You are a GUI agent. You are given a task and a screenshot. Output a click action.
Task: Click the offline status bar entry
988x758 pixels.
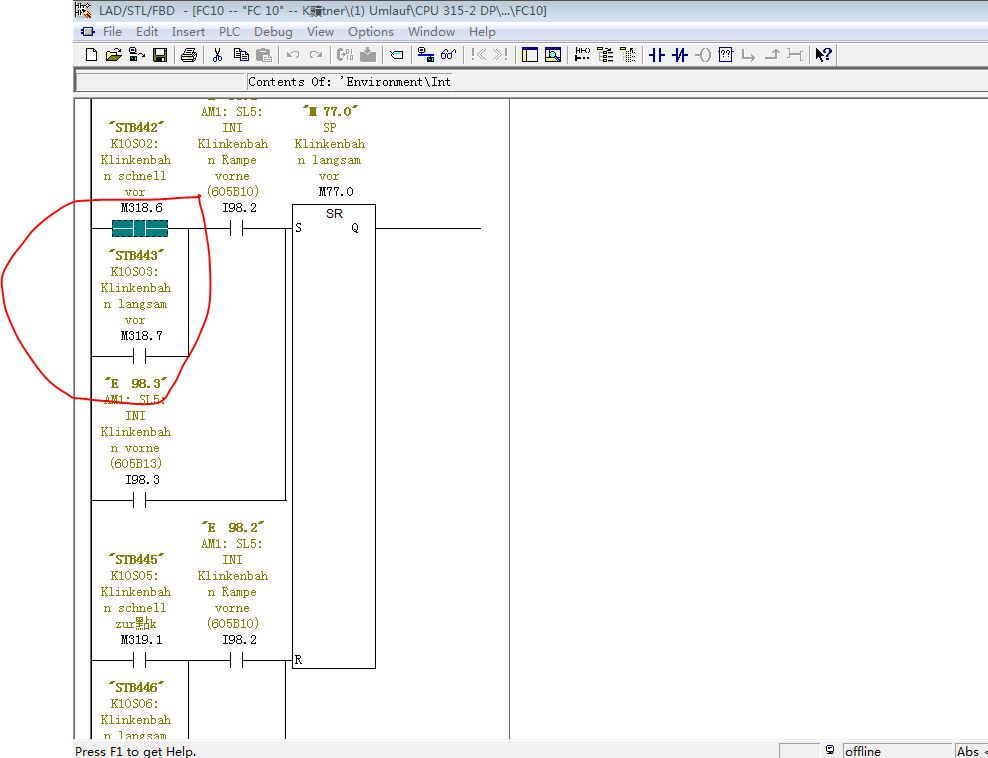pos(897,751)
